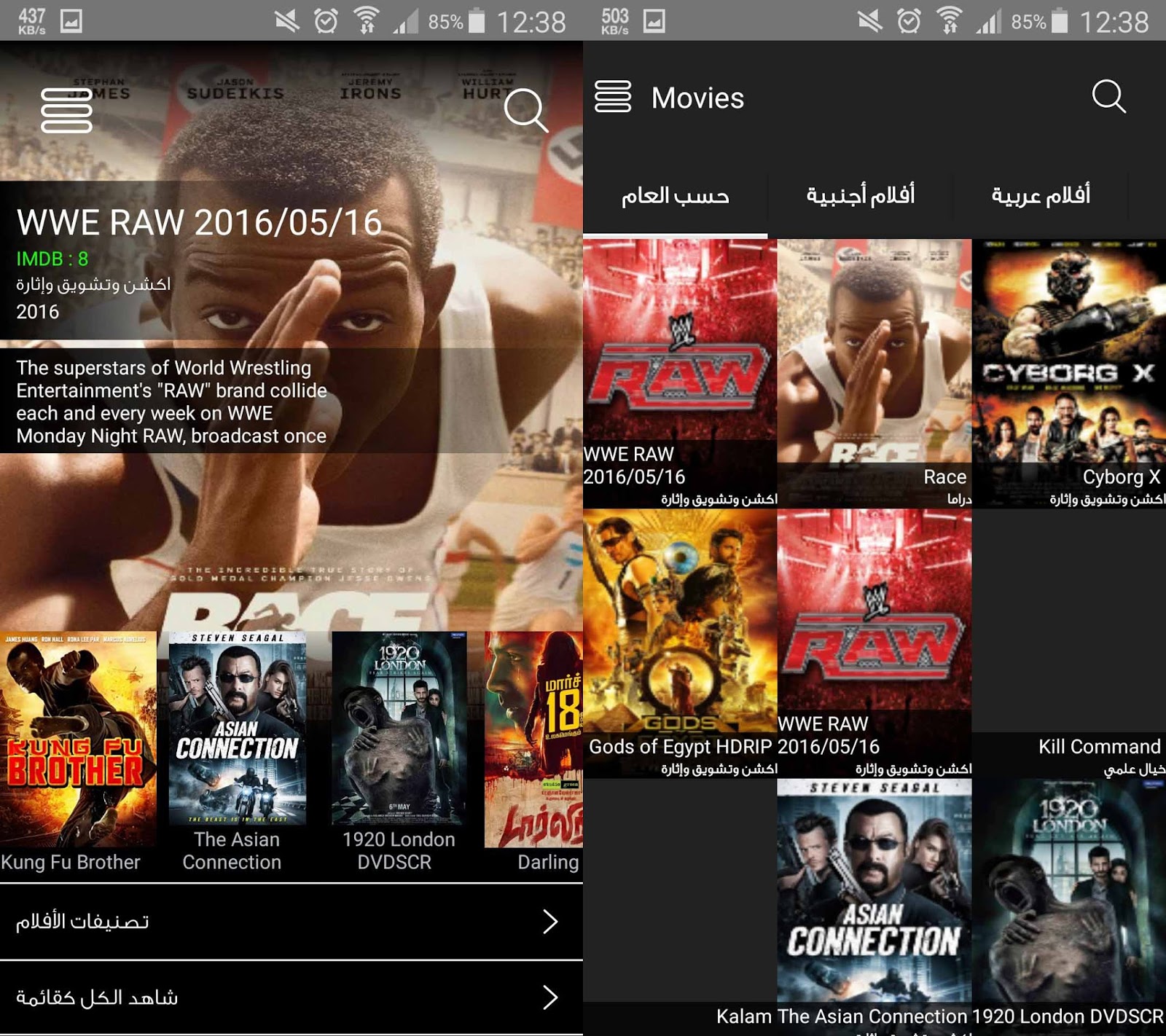Expand the شاهد الكل كقائمة row arrow
Image resolution: width=1166 pixels, height=1036 pixels.
[x=551, y=997]
